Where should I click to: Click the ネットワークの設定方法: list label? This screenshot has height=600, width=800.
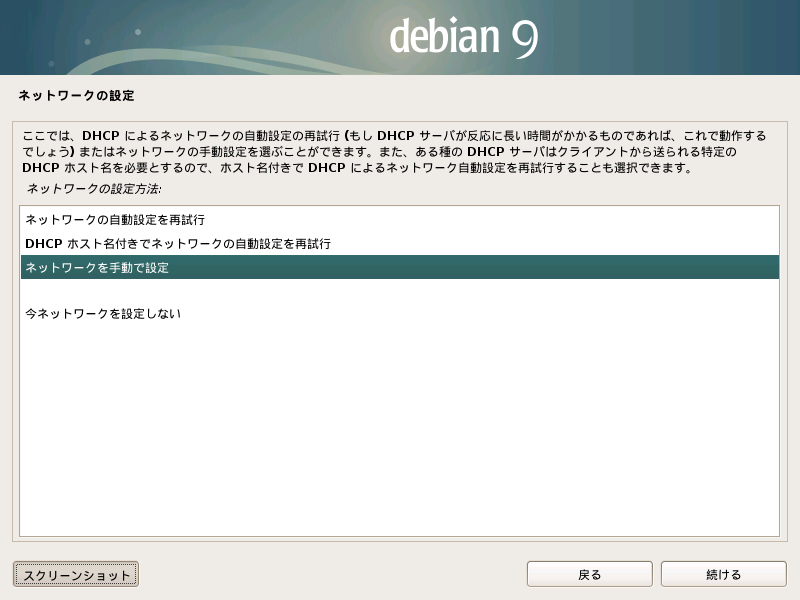pyautogui.click(x=94, y=188)
